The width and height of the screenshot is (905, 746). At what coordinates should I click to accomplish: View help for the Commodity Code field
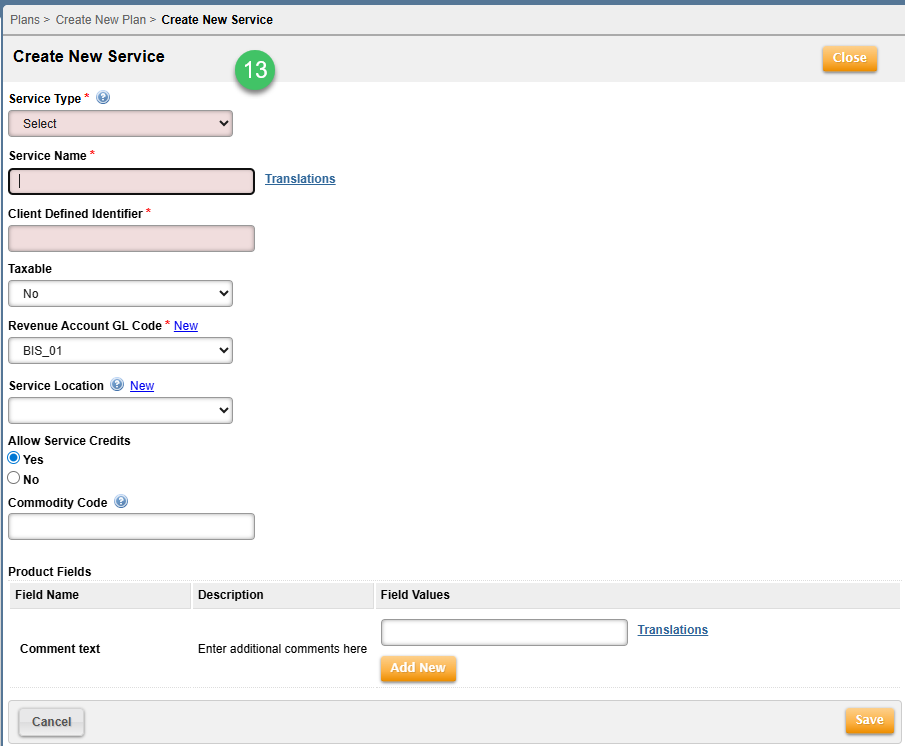(121, 501)
